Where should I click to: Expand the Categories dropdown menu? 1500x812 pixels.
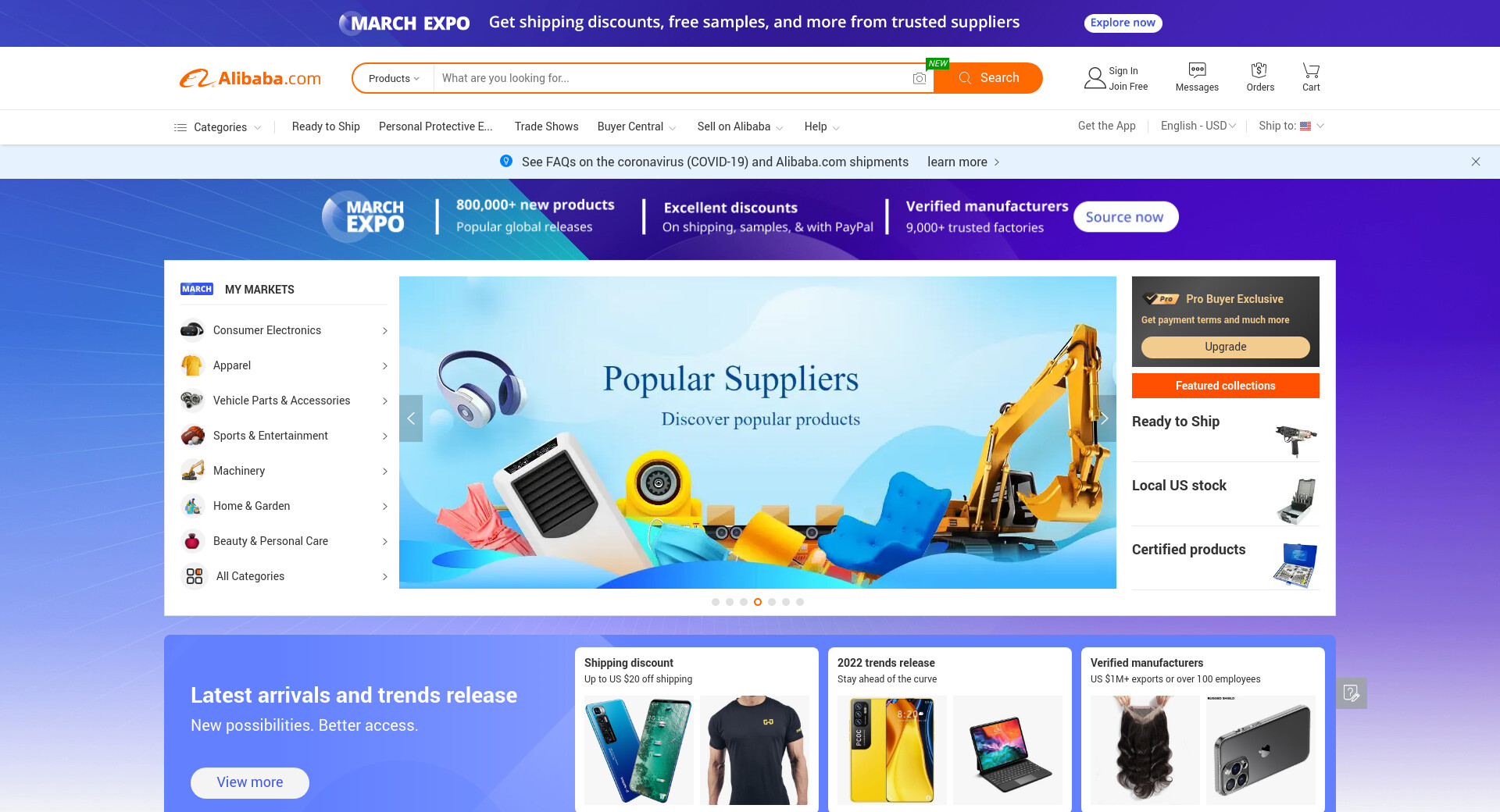pos(218,127)
